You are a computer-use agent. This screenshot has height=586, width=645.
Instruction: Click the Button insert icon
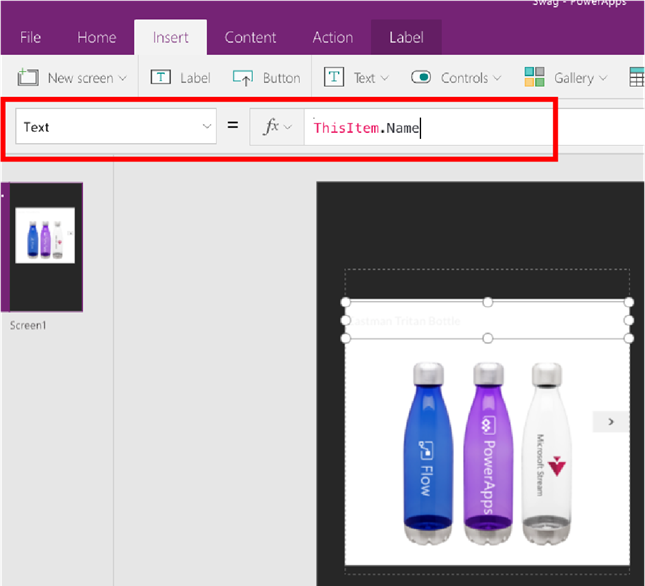point(243,78)
